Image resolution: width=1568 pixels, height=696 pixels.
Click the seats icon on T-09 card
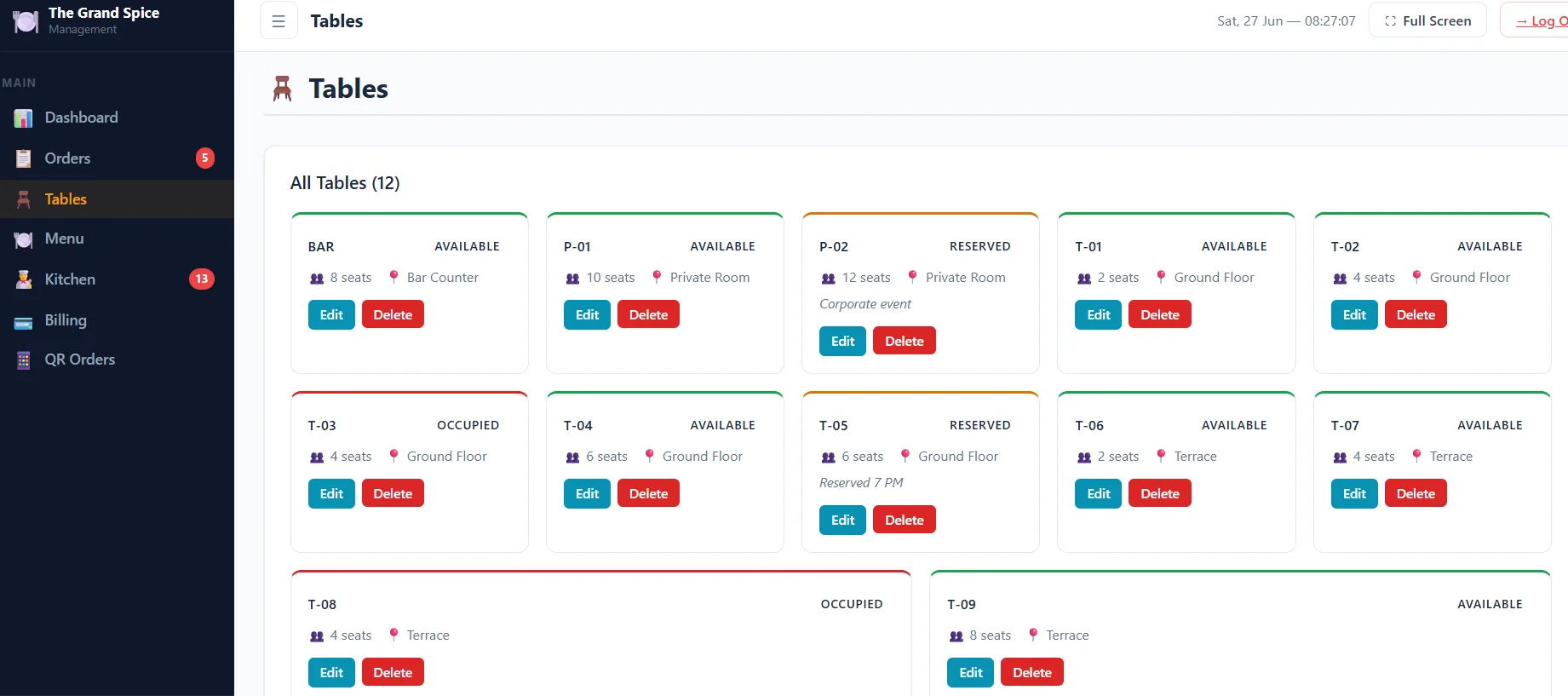click(956, 636)
